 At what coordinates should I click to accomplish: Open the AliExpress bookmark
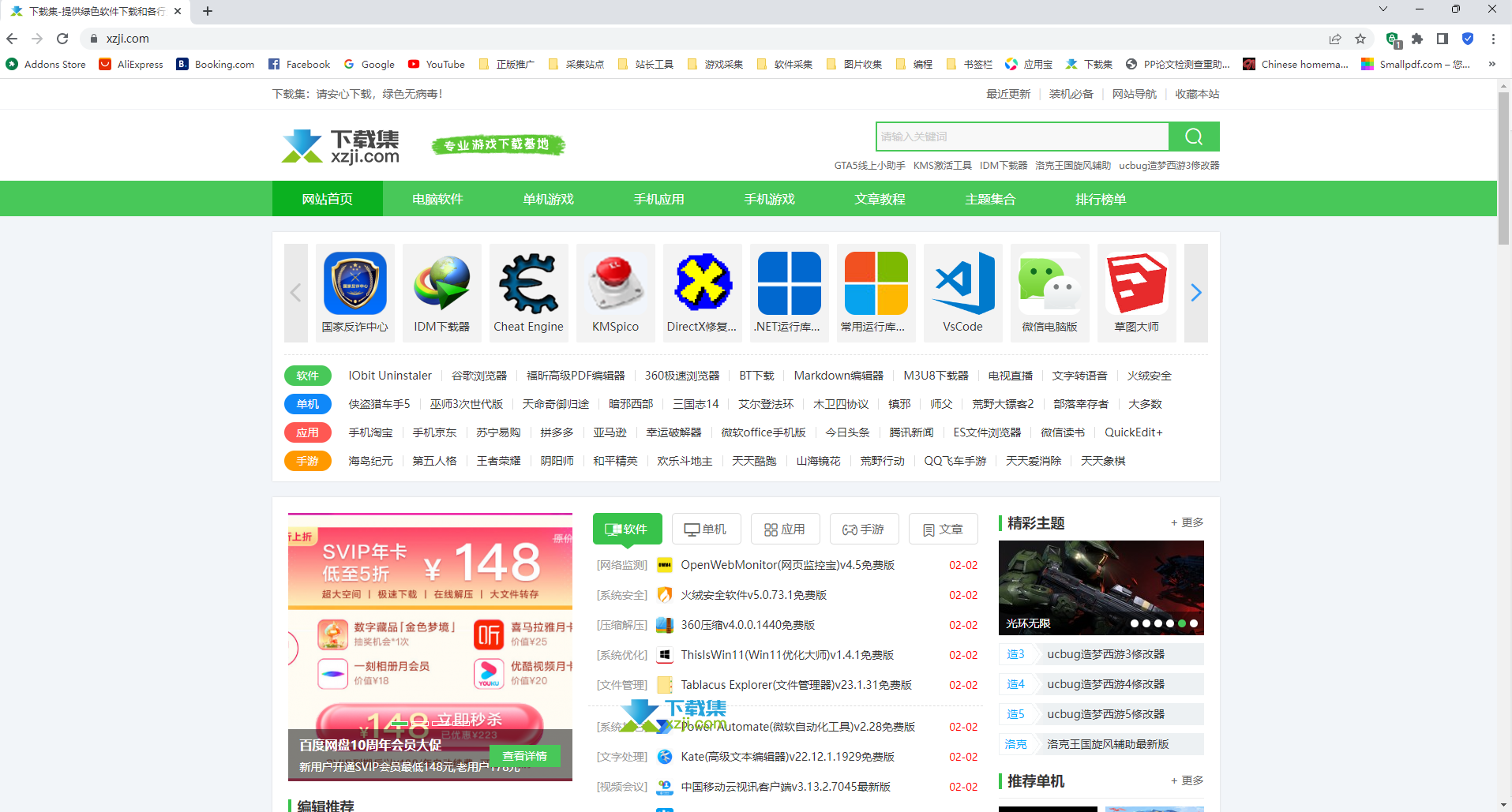[x=130, y=64]
